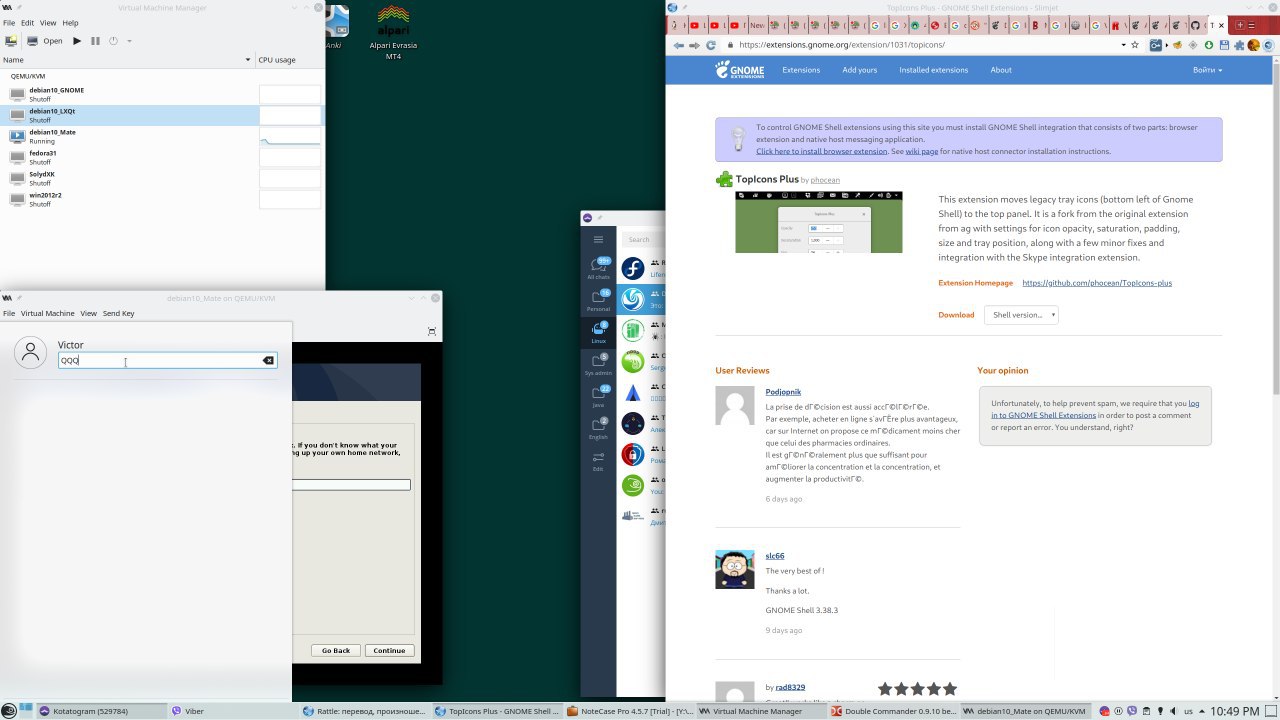
Task: Click the Victor user avatar icon
Action: (x=31, y=352)
